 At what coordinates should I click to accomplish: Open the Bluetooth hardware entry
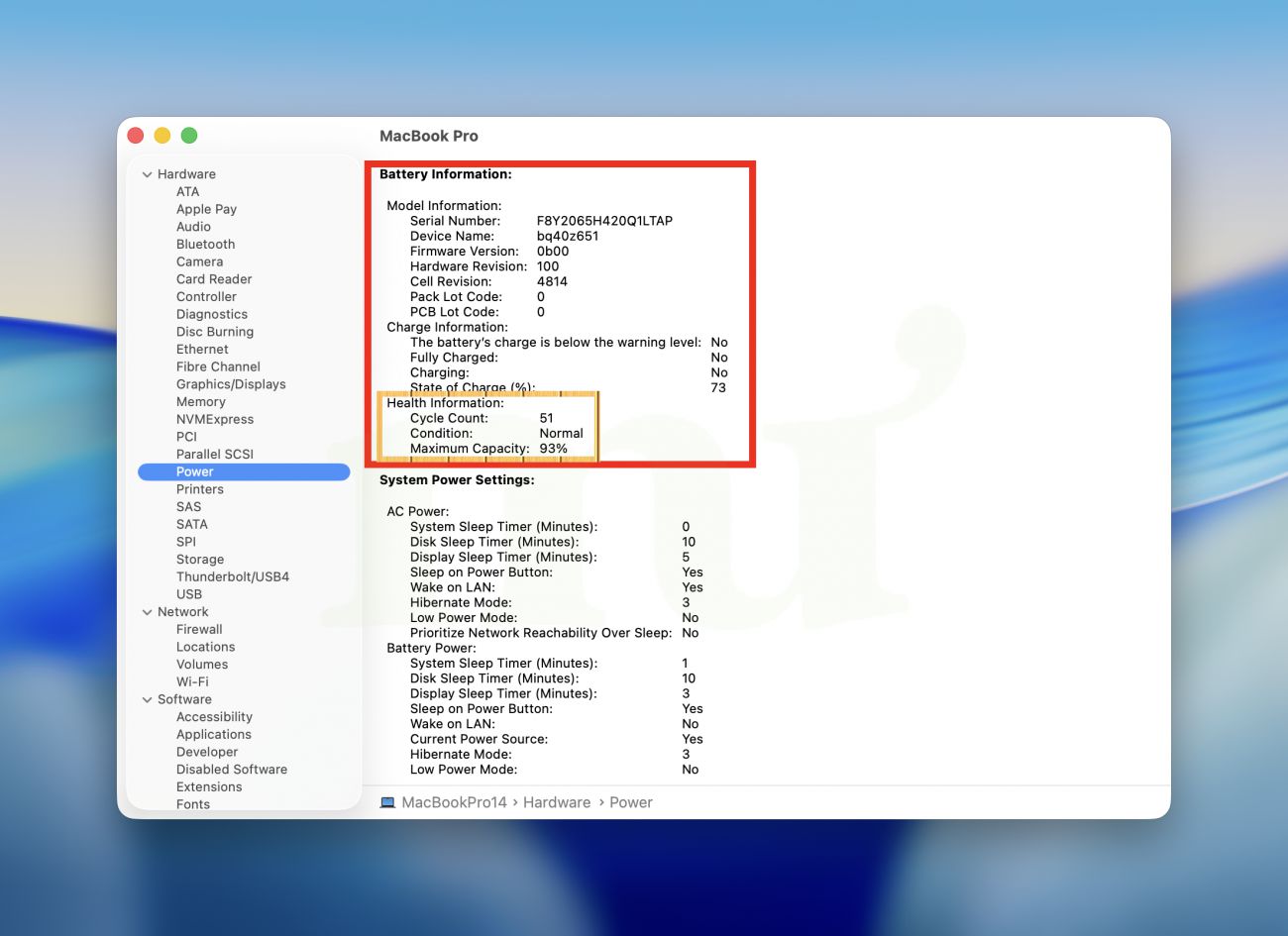click(205, 245)
